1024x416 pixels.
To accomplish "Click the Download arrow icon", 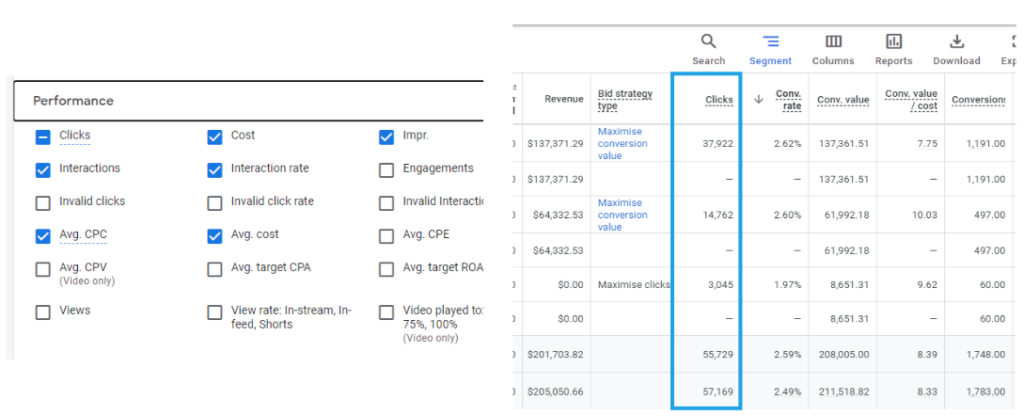I will [957, 42].
